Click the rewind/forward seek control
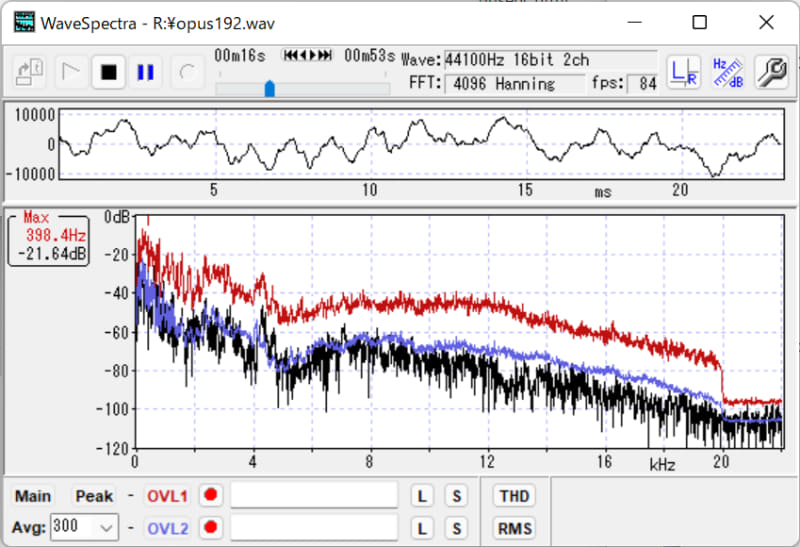The image size is (800, 547). click(308, 55)
